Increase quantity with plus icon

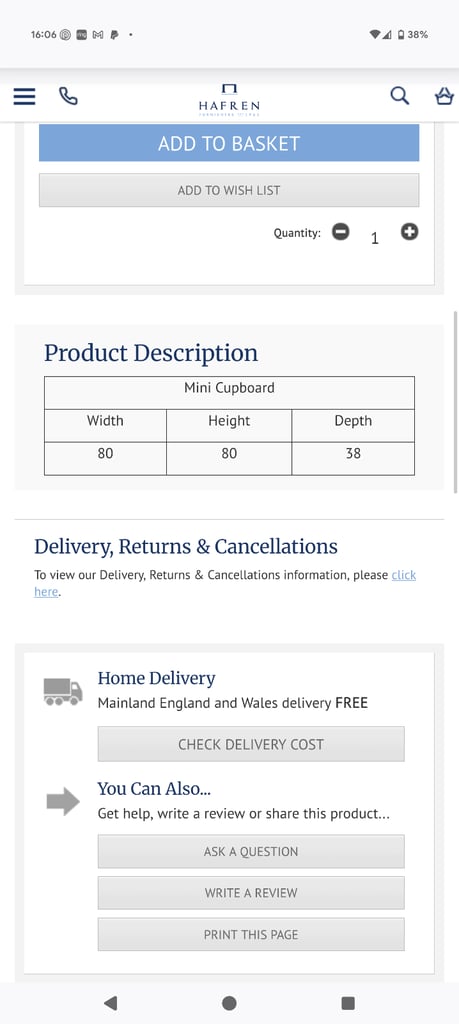click(x=409, y=231)
